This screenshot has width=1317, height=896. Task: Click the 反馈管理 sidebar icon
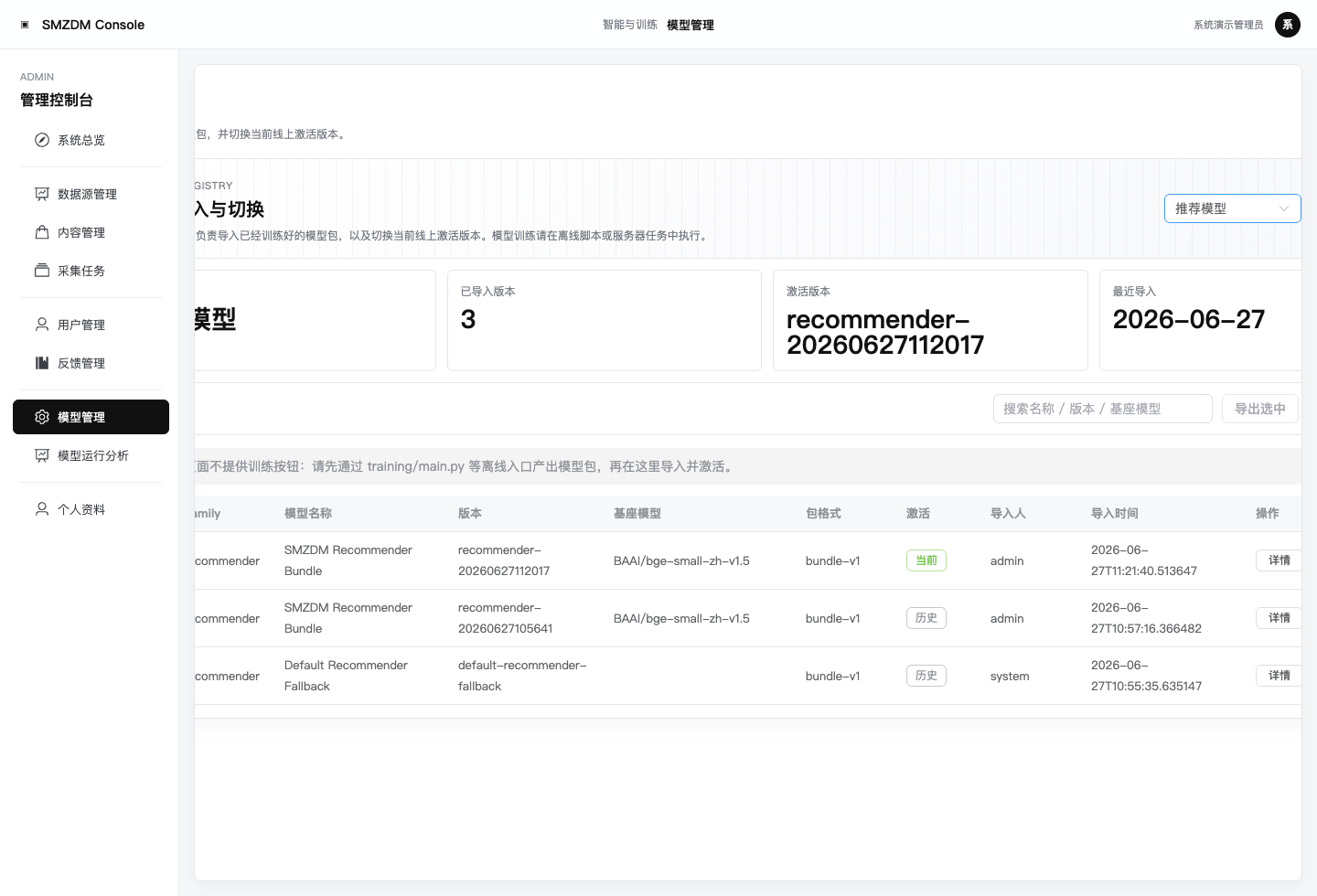point(42,363)
